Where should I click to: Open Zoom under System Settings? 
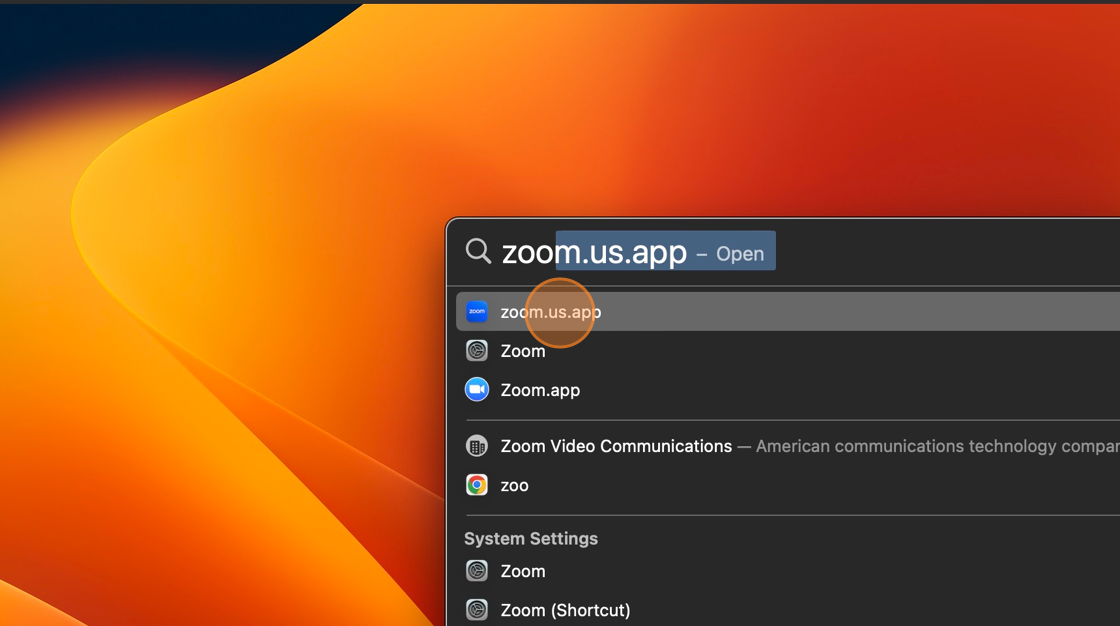pyautogui.click(x=788, y=571)
